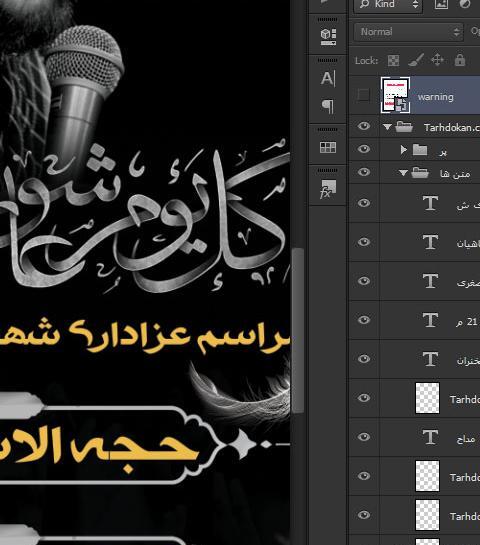
Task: Select Tarhdo layer thumbnail below مداح
Action: click(427, 476)
